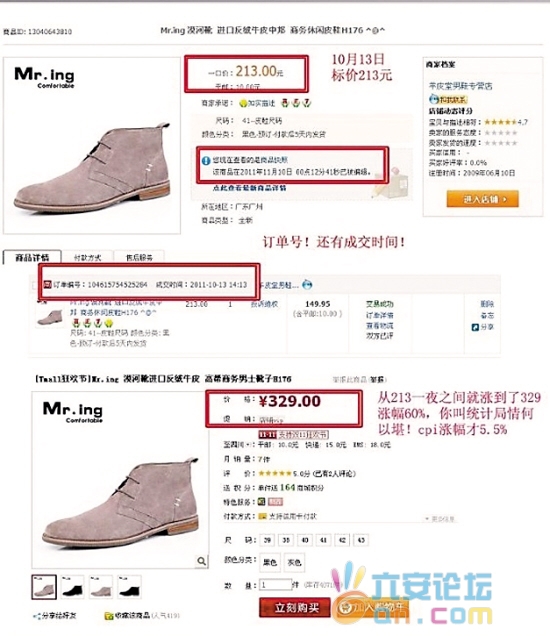Click the blue chat icon next to shop name
Screen dimensions: 550x636
pos(307,285)
